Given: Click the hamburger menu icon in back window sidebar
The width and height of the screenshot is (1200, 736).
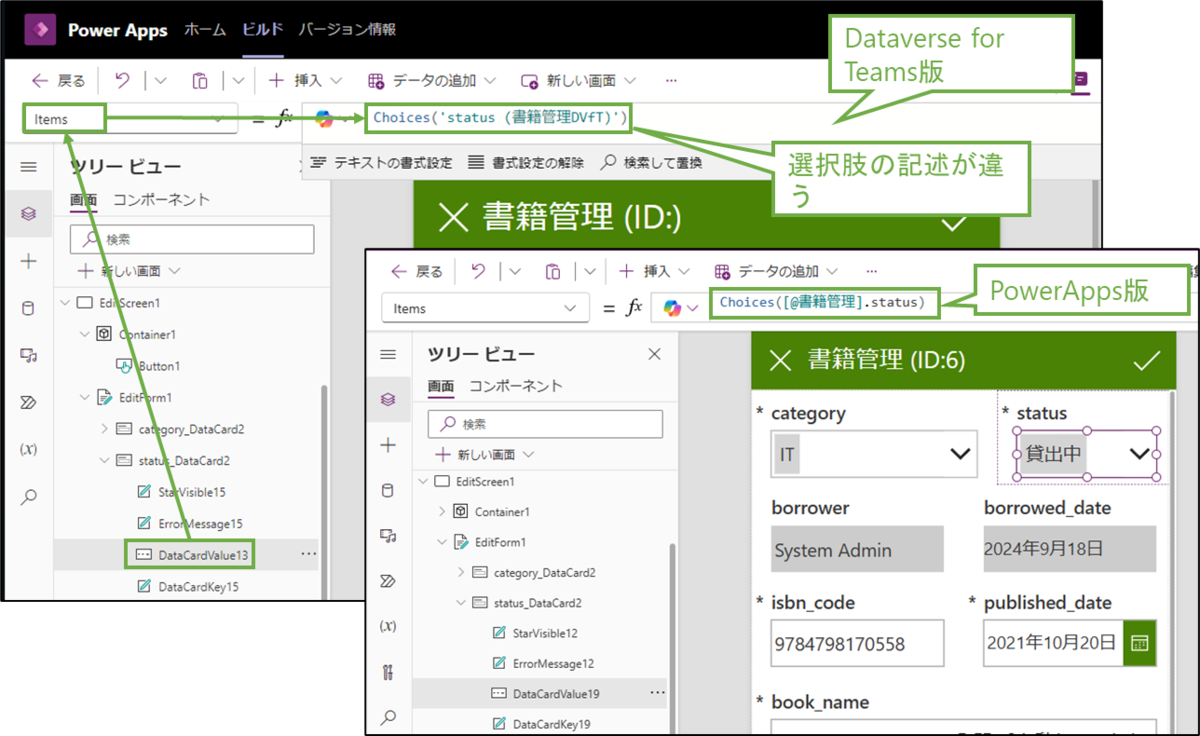Looking at the screenshot, I should (28, 167).
